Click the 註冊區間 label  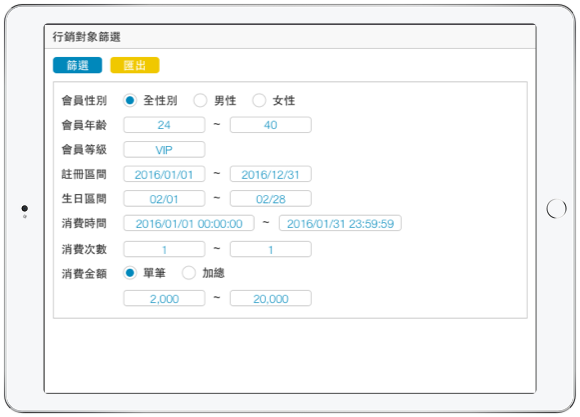[x=84, y=174]
